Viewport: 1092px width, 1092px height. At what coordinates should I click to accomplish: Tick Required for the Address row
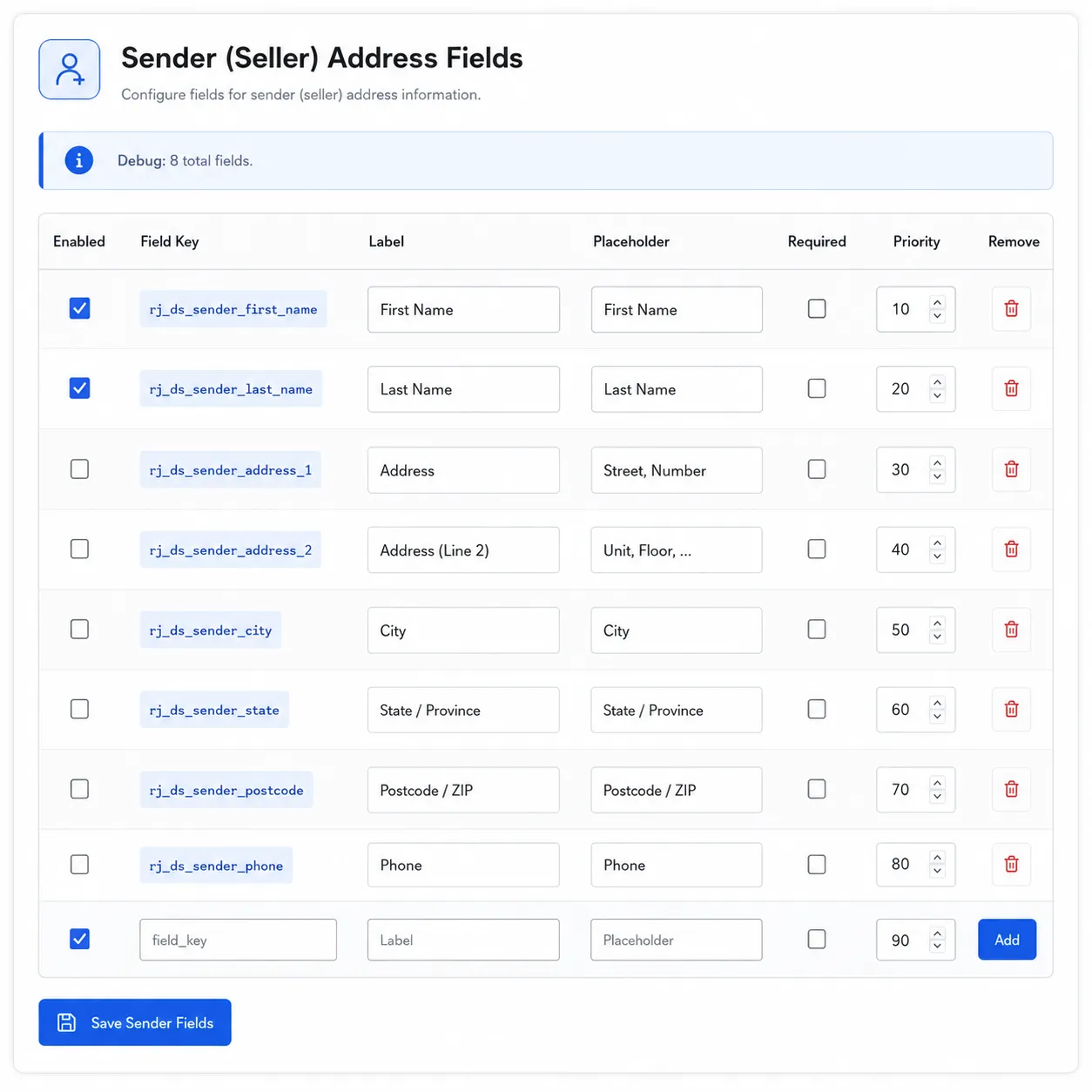tap(817, 469)
